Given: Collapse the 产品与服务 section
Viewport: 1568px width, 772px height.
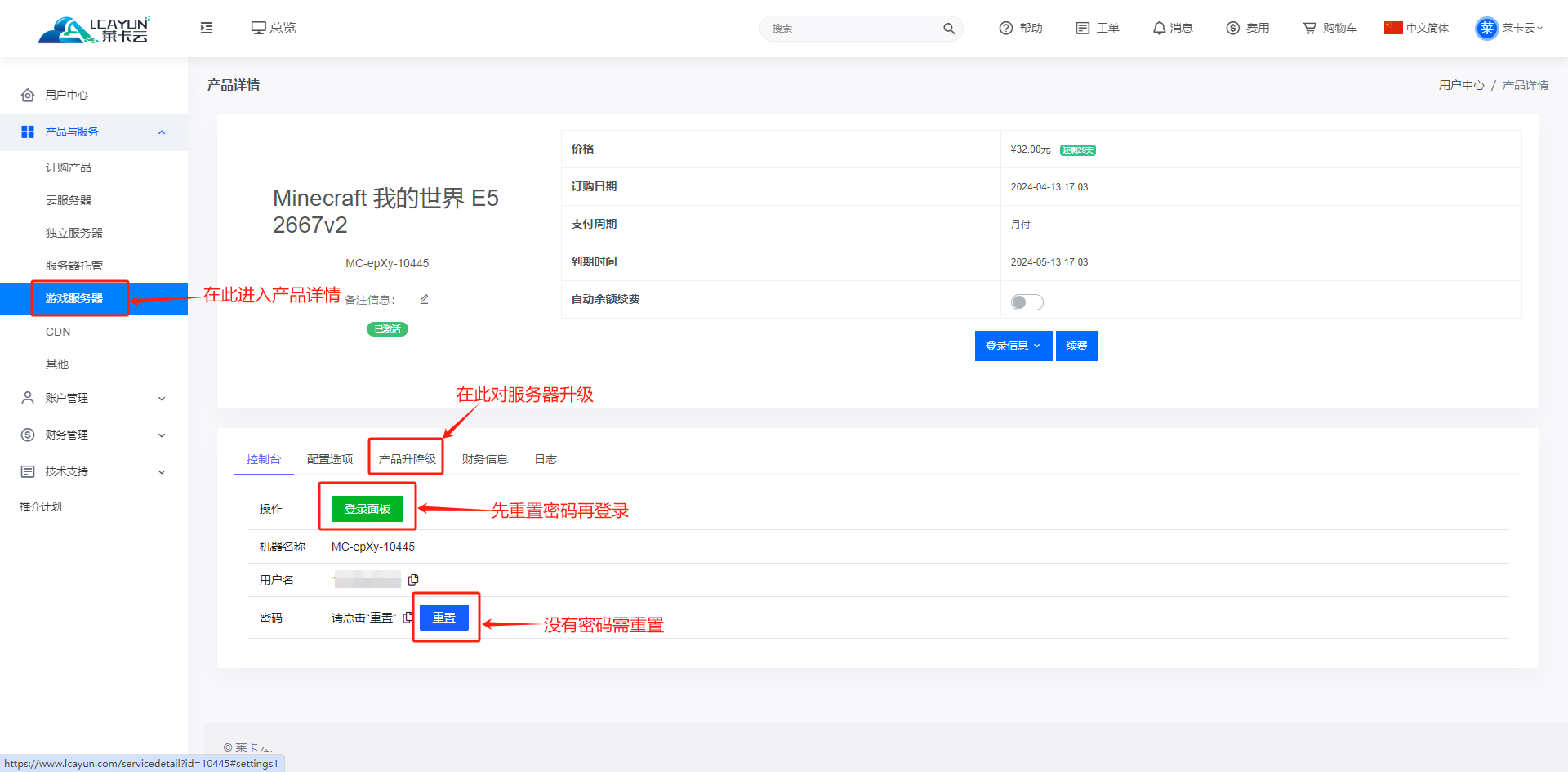Looking at the screenshot, I should tap(94, 132).
